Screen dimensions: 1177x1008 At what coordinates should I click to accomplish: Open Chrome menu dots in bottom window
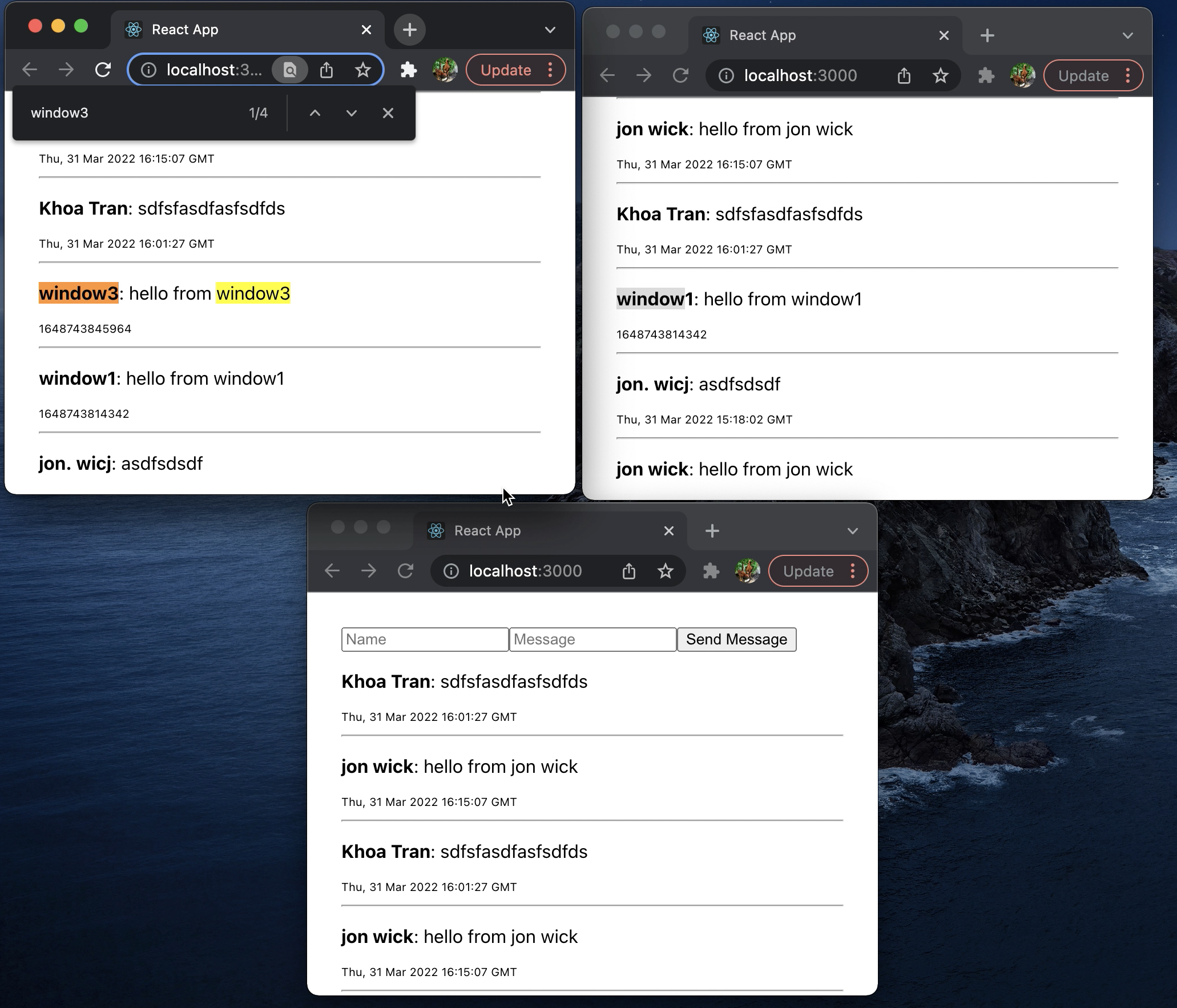point(853,571)
